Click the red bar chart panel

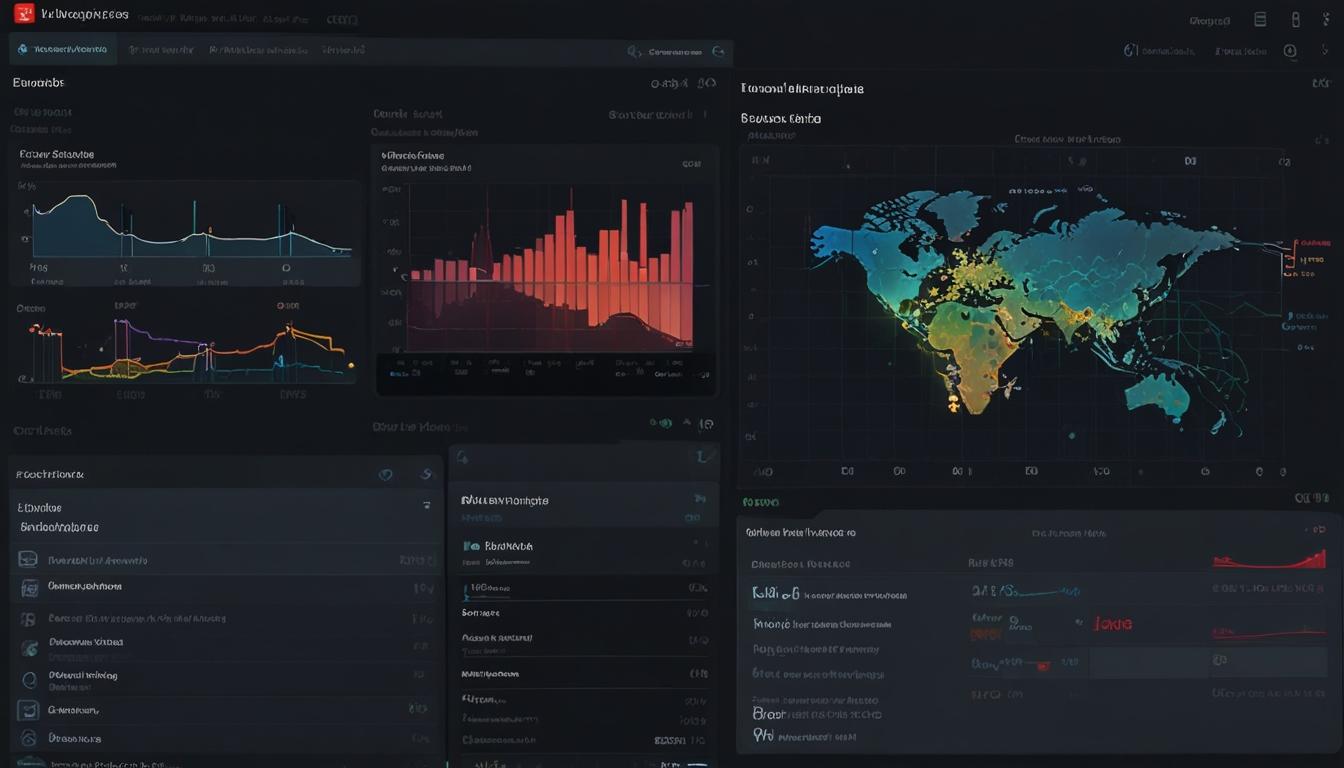pyautogui.click(x=547, y=270)
